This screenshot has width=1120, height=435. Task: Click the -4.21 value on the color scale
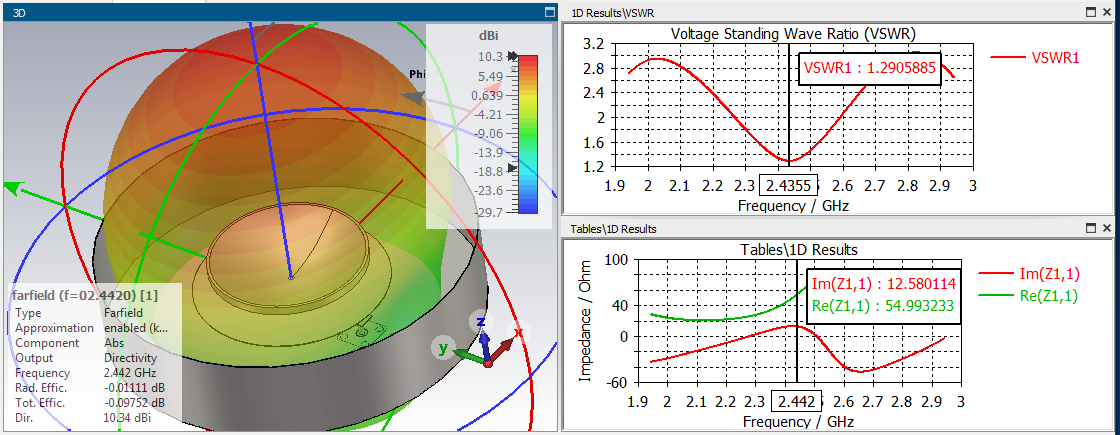pyautogui.click(x=489, y=114)
